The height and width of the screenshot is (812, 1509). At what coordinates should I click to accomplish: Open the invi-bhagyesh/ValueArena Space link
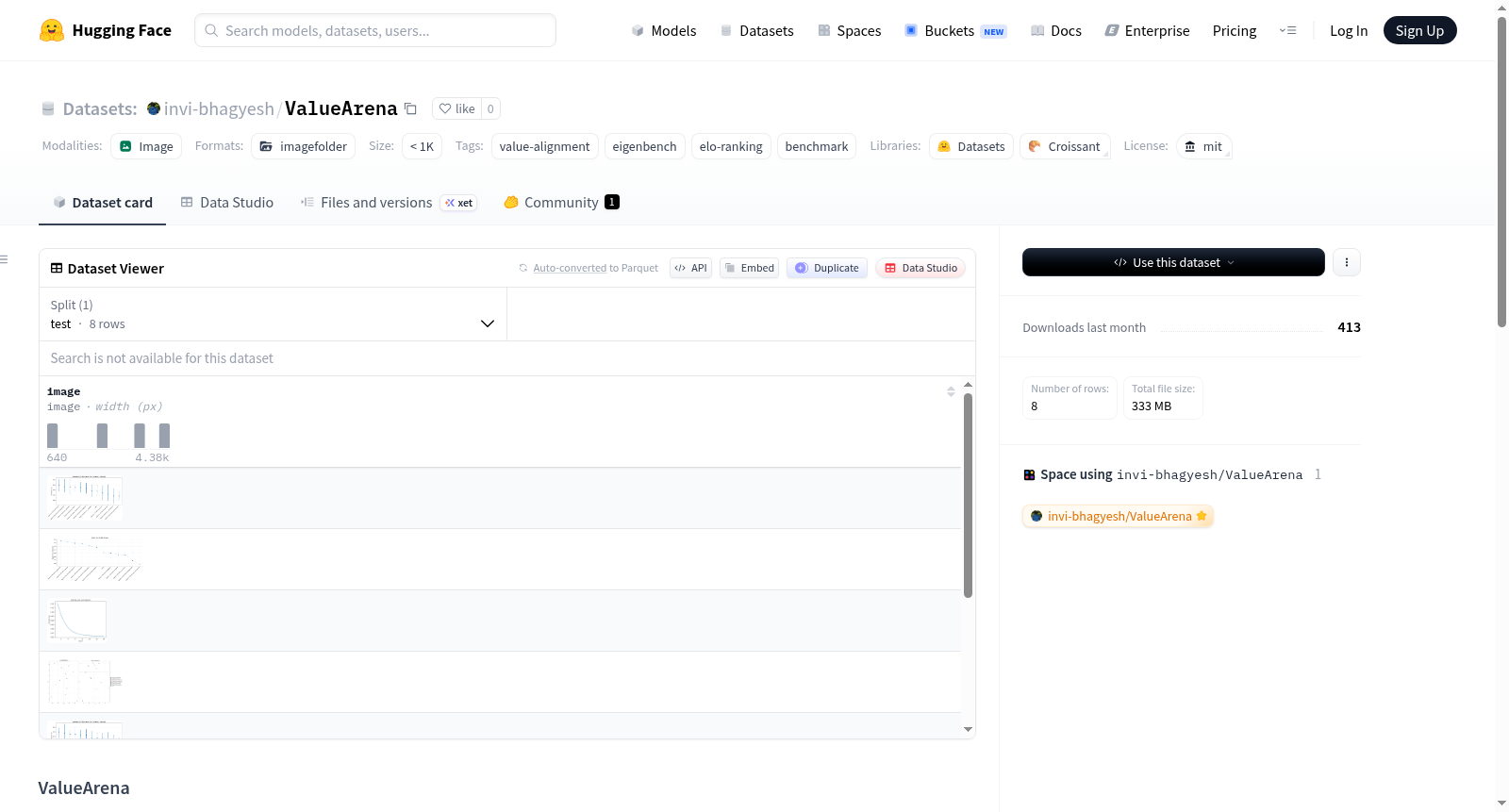[x=1118, y=516]
